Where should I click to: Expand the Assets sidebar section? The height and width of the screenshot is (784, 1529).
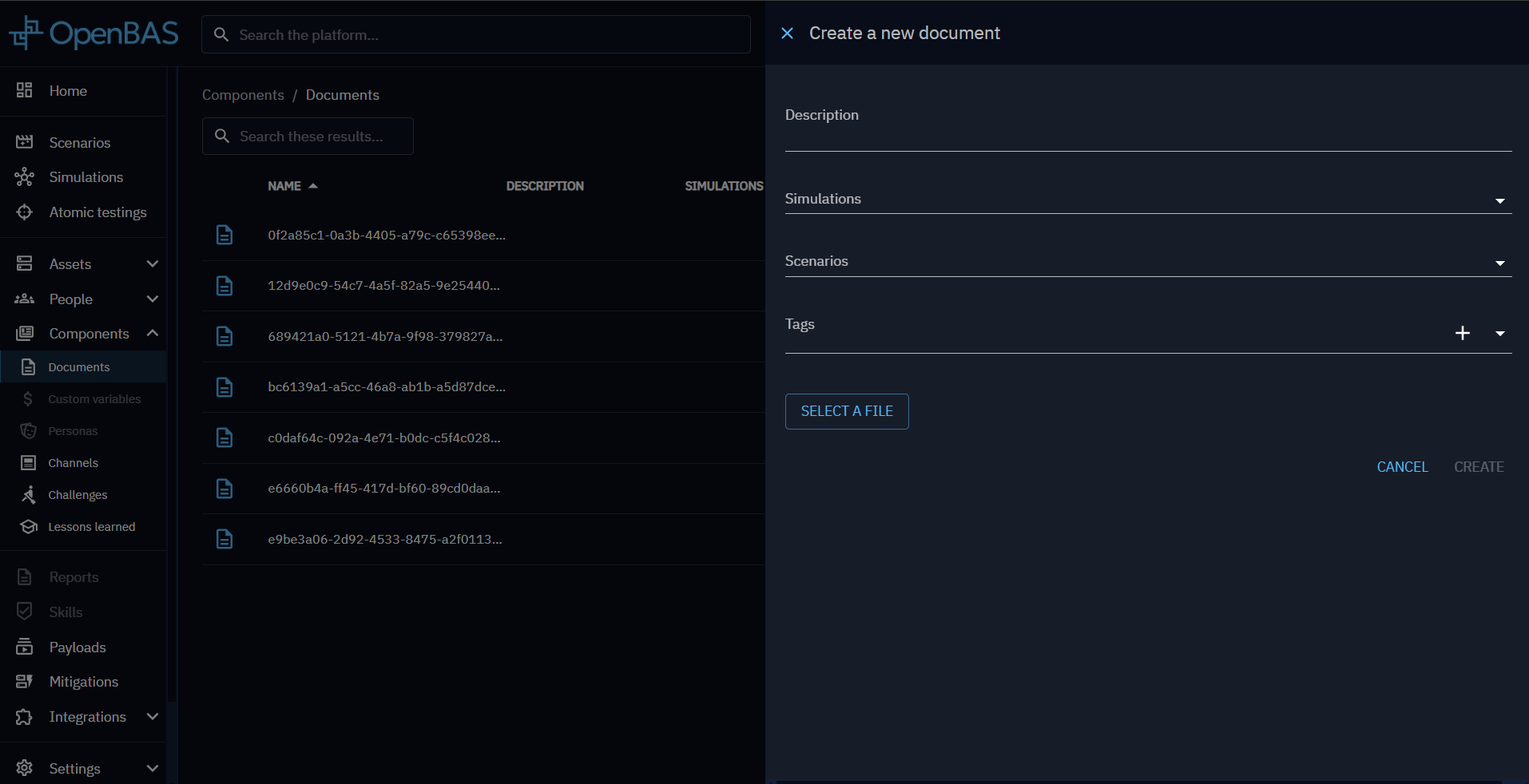point(153,263)
